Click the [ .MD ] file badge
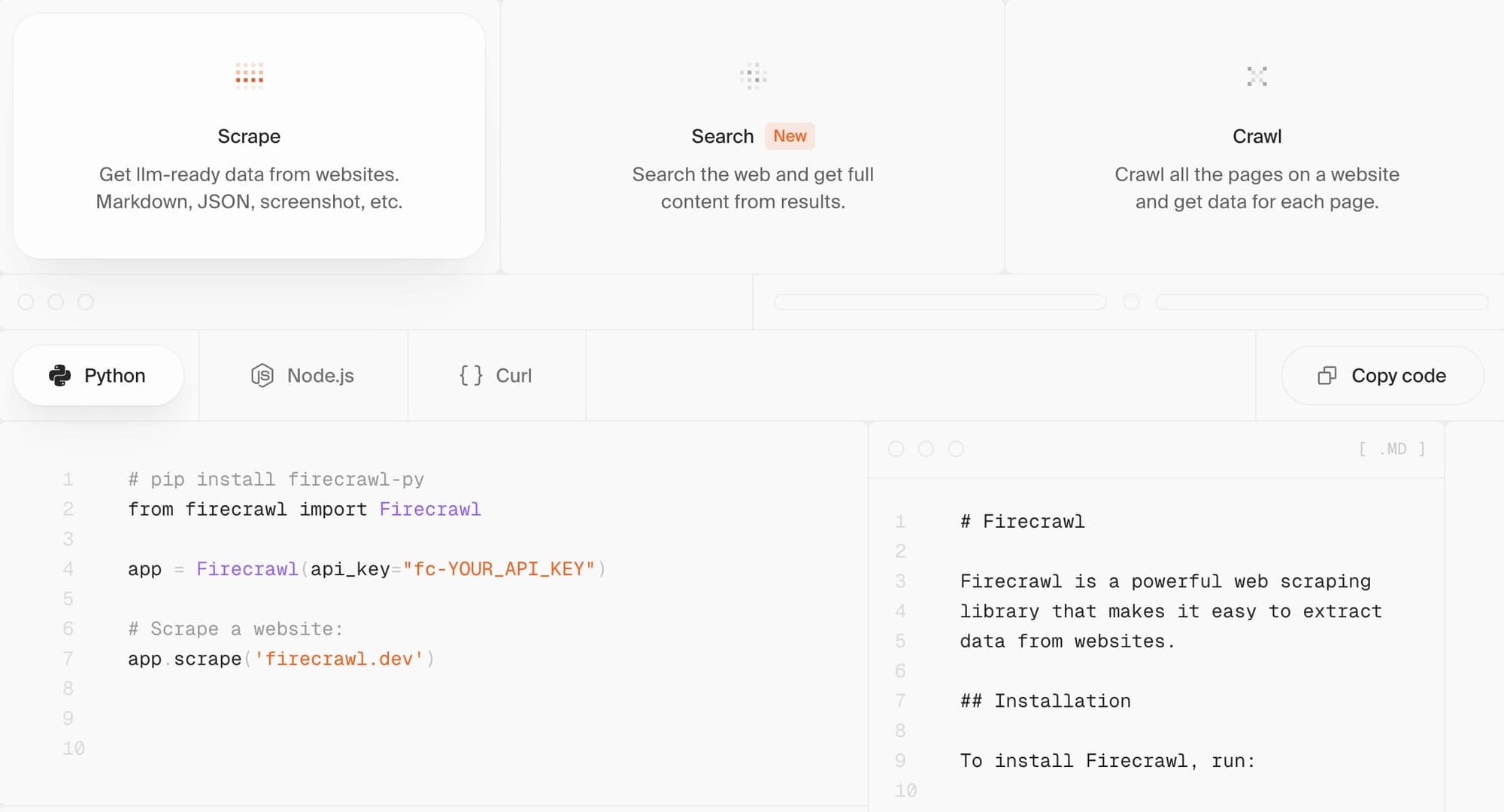Image resolution: width=1504 pixels, height=812 pixels. pos(1392,448)
